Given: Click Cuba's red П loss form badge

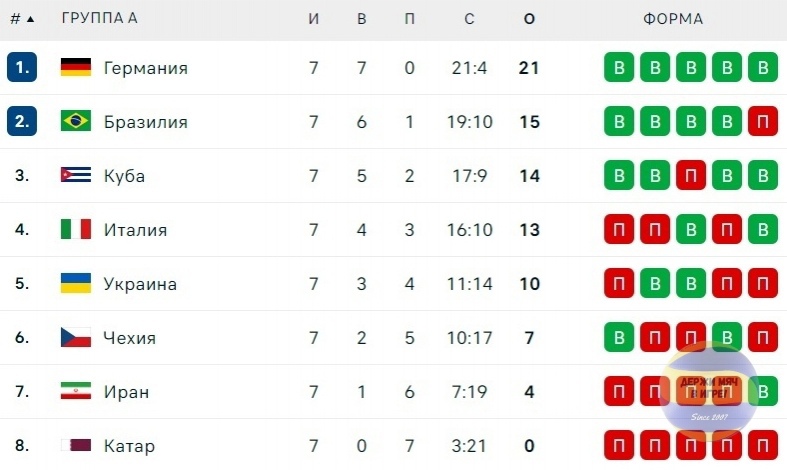Looking at the screenshot, I should click(691, 175).
